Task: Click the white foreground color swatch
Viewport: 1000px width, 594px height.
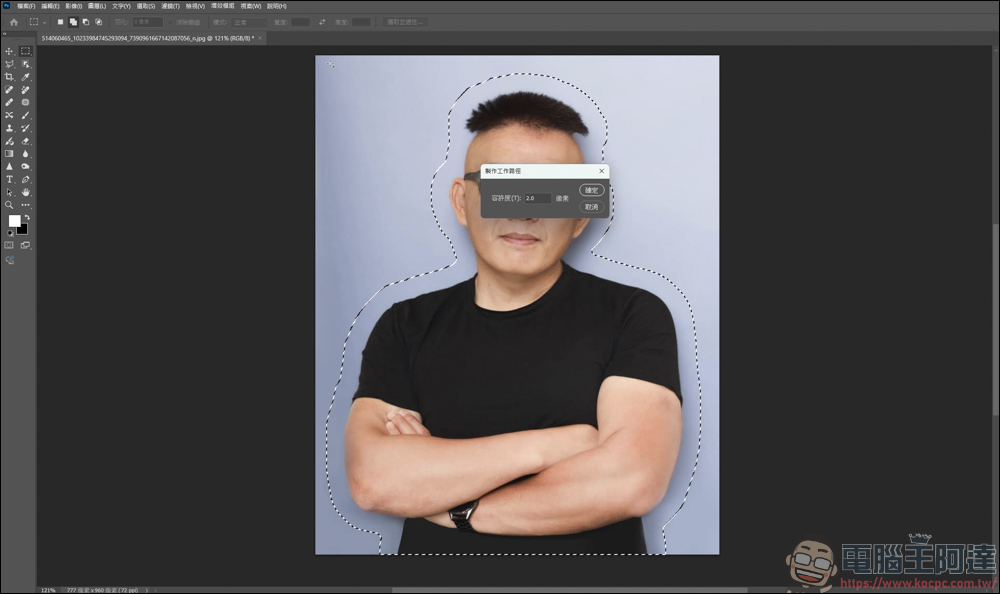Action: tap(13, 219)
